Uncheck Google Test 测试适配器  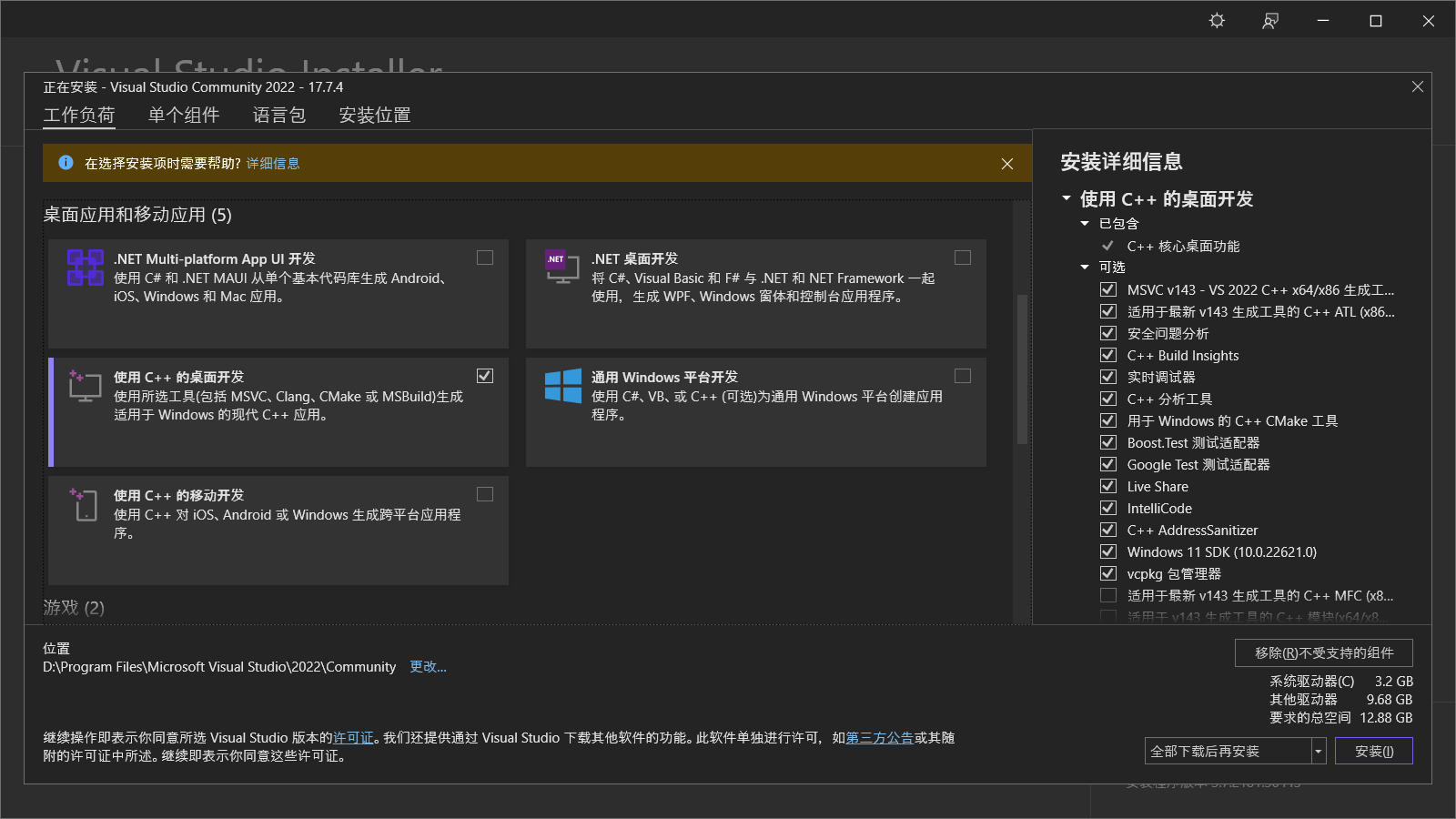coord(1108,464)
